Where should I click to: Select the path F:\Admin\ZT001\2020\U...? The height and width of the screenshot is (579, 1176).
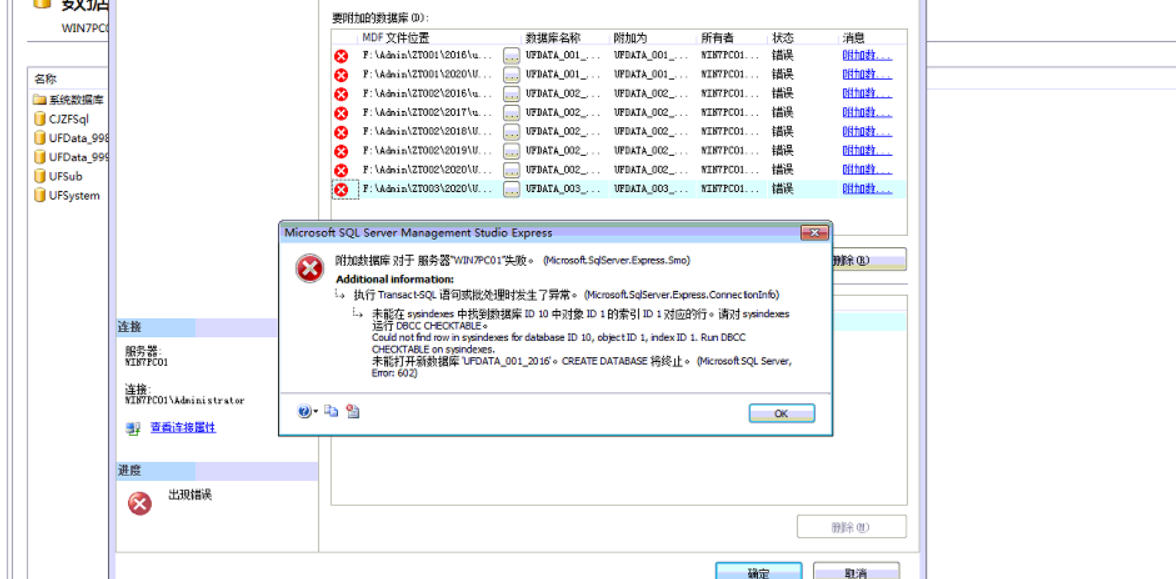tap(428, 74)
